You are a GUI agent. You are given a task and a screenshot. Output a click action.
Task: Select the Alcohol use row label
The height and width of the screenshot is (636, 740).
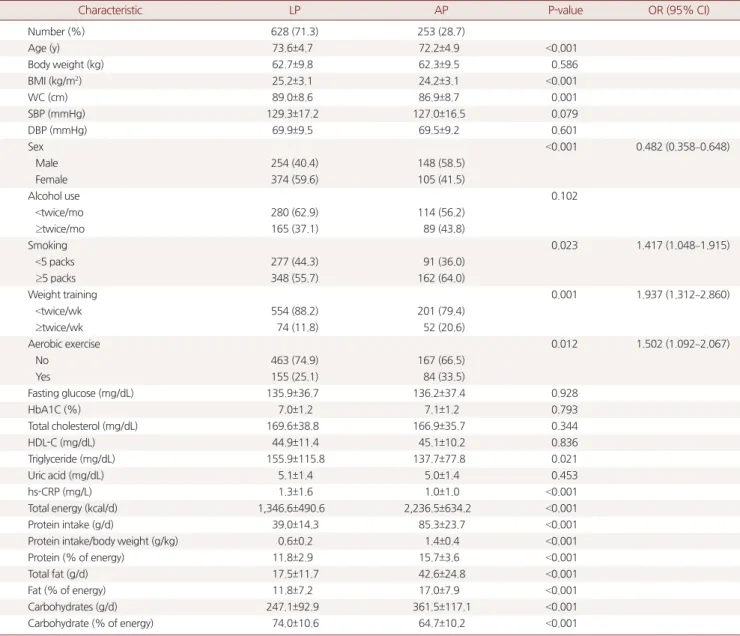coord(53,196)
